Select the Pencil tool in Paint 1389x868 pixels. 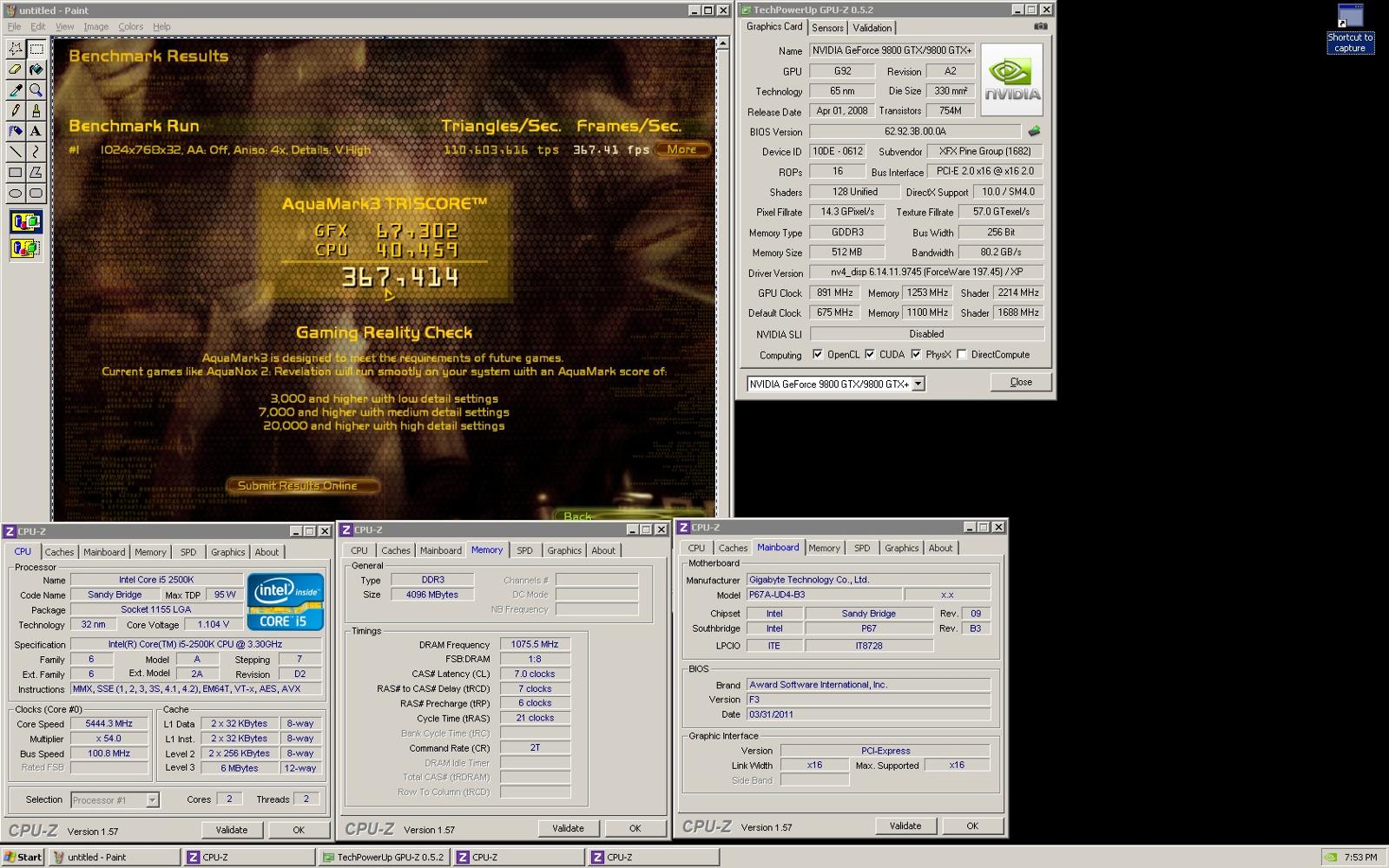point(16,110)
